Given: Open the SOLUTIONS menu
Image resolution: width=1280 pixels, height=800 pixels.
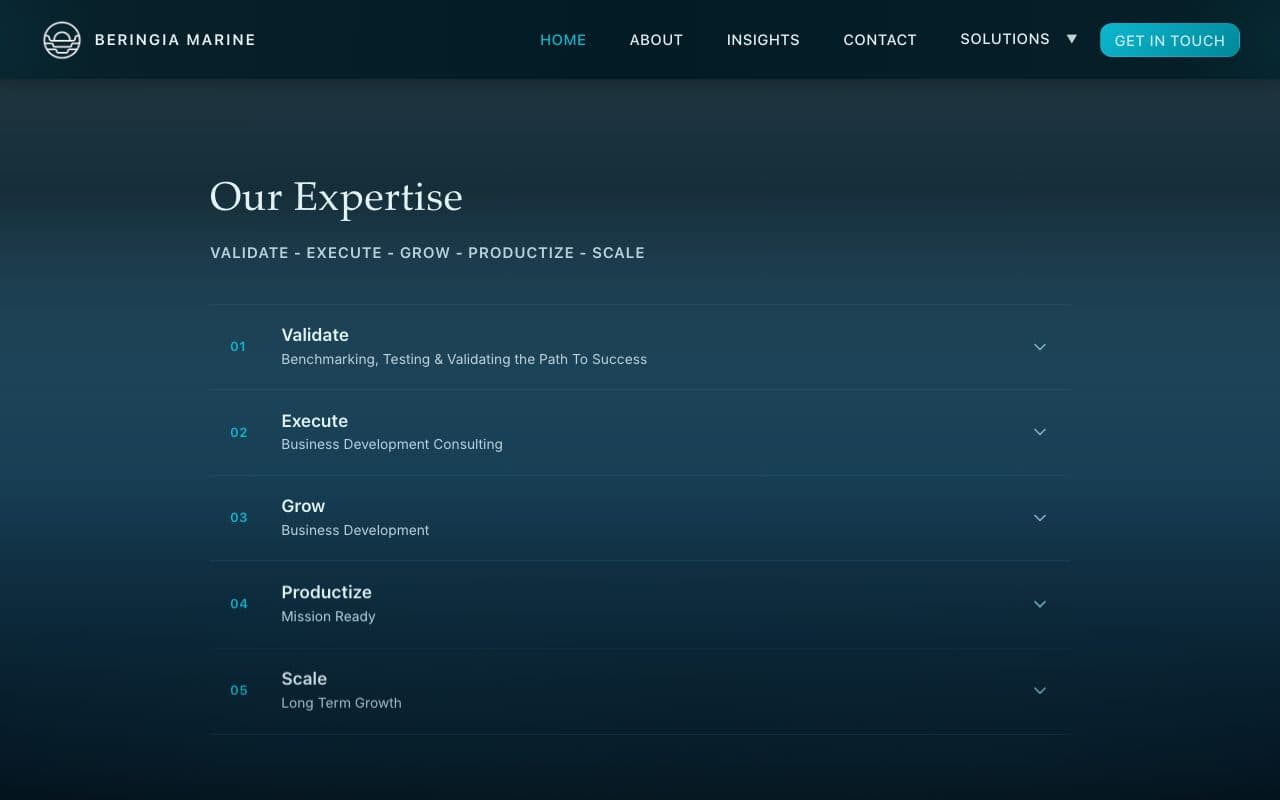Looking at the screenshot, I should [x=1005, y=39].
